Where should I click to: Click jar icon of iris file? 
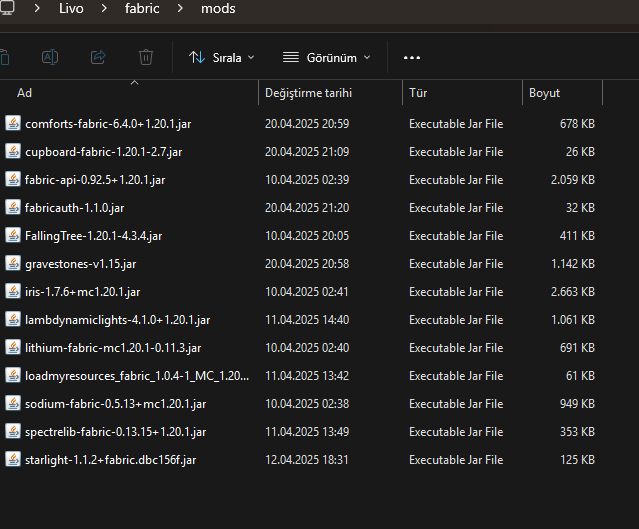click(x=13, y=291)
